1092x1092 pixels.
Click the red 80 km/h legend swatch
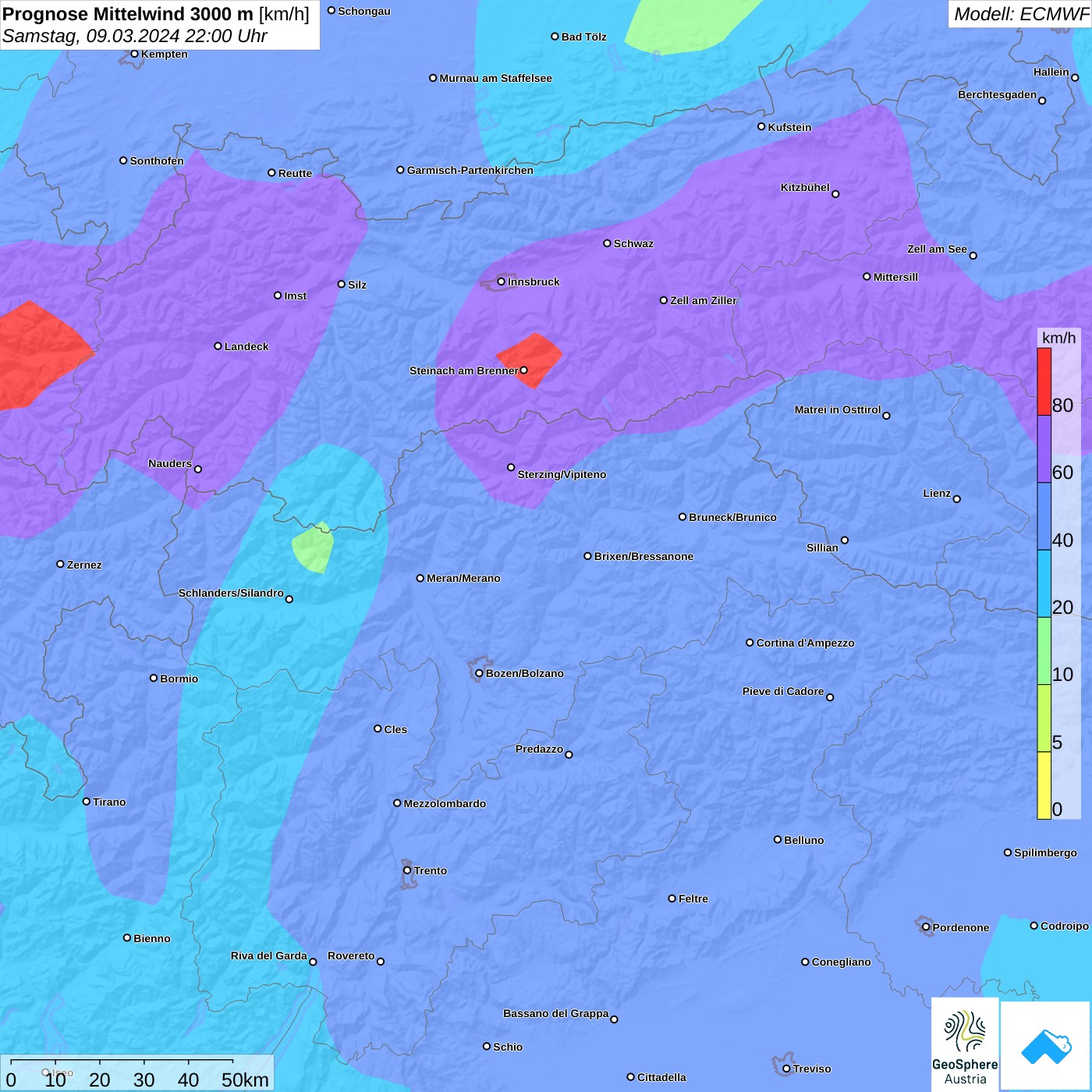pos(1044,381)
